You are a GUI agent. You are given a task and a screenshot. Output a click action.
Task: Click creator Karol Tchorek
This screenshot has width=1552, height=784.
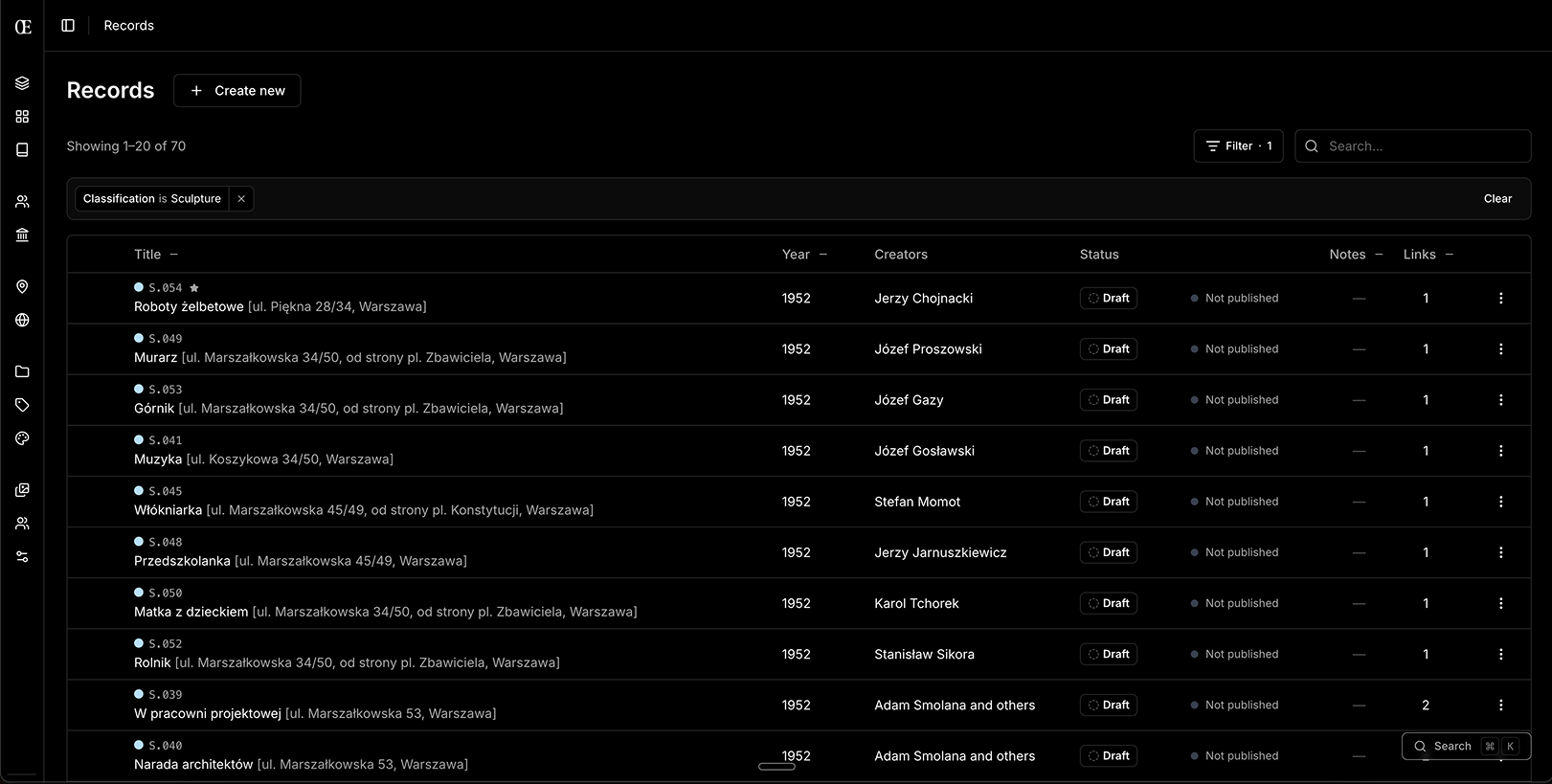[916, 603]
